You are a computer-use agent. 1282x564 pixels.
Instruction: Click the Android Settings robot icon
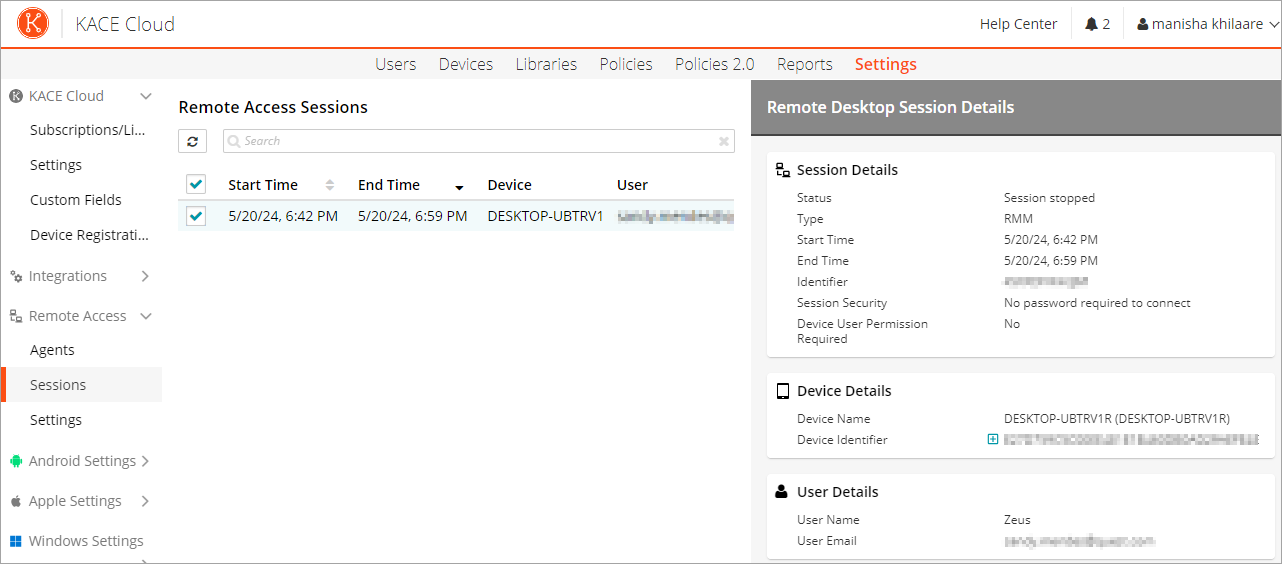point(16,461)
